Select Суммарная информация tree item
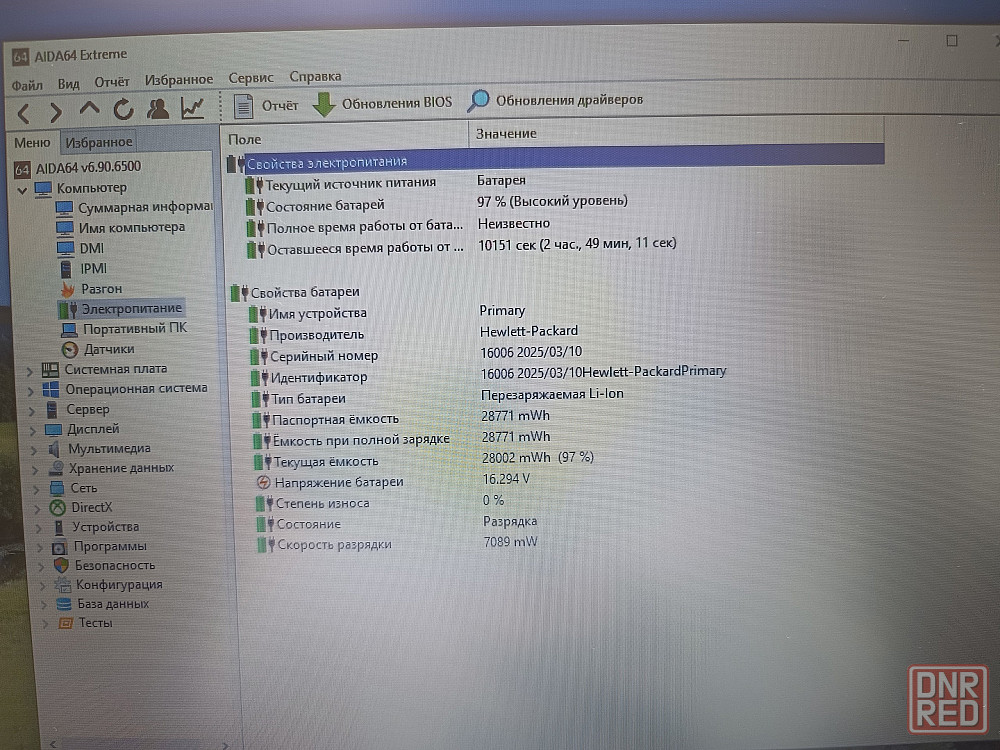The width and height of the screenshot is (1000, 750). (134, 208)
